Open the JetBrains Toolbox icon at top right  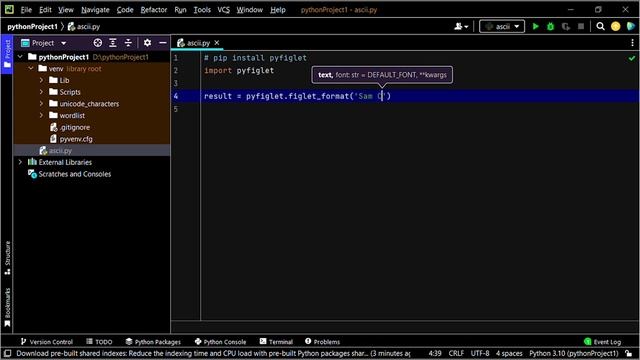(x=631, y=27)
